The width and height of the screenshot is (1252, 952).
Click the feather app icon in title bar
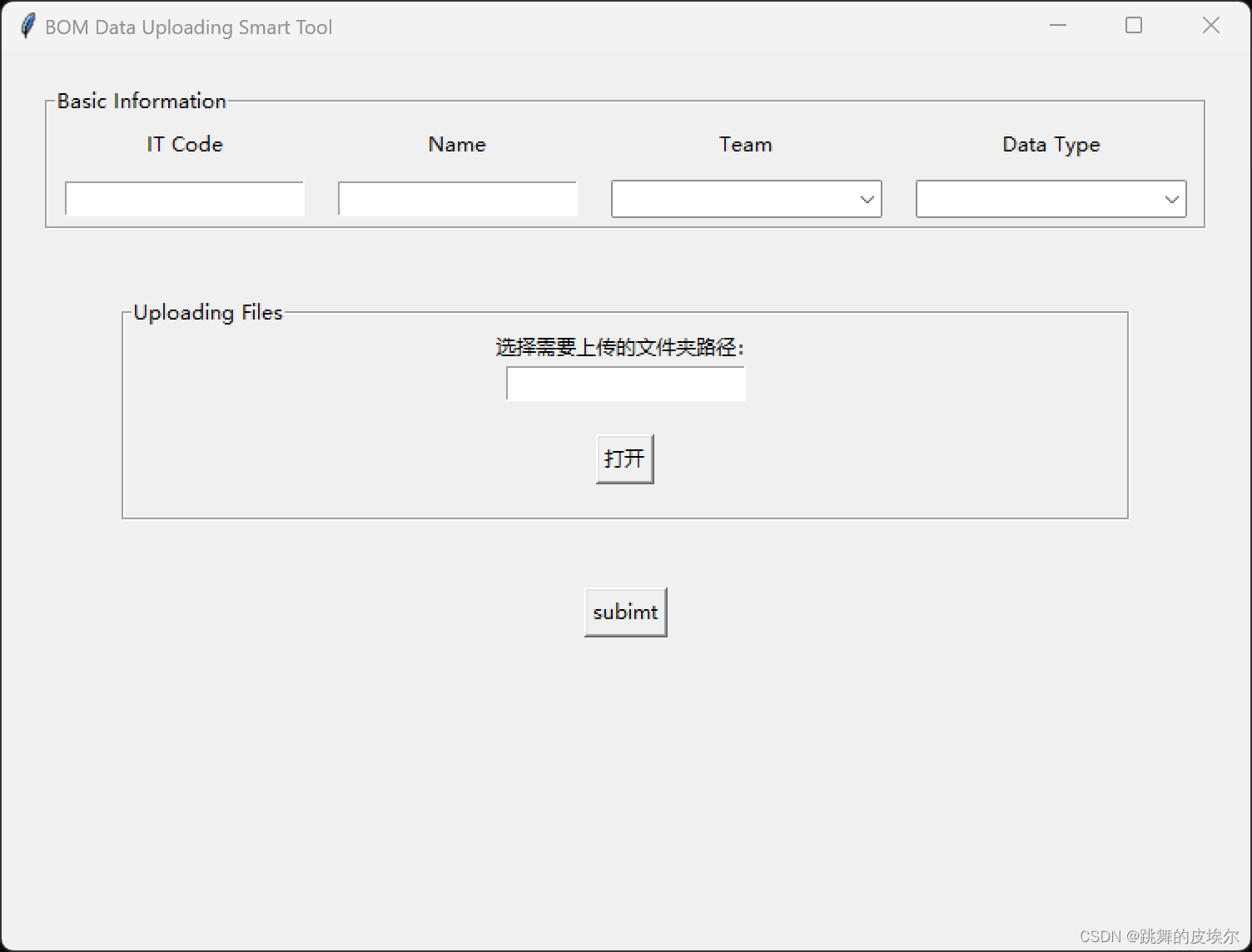(27, 26)
